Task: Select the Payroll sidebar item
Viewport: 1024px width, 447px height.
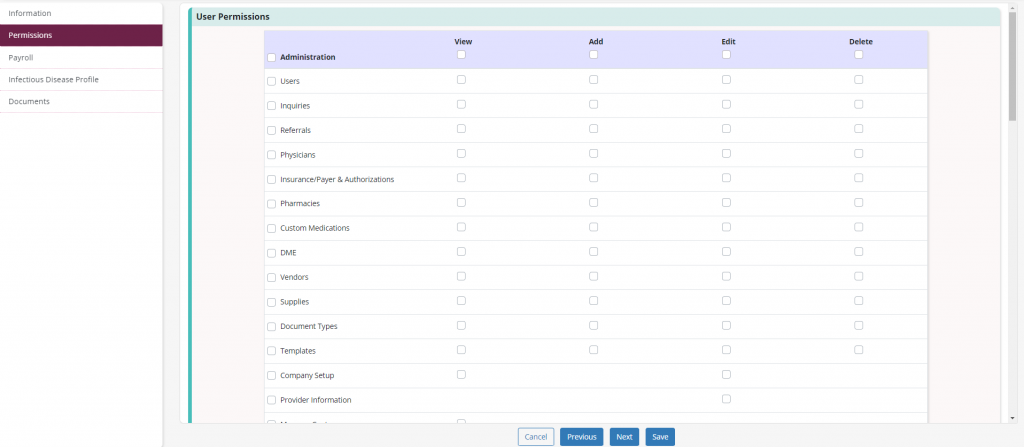Action: [x=21, y=57]
